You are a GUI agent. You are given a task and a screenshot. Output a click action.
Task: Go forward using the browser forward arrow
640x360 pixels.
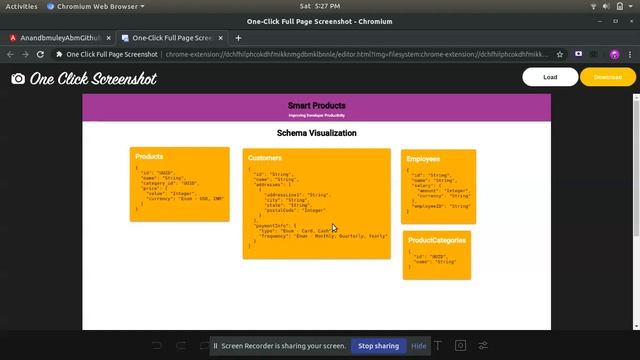tap(25, 54)
